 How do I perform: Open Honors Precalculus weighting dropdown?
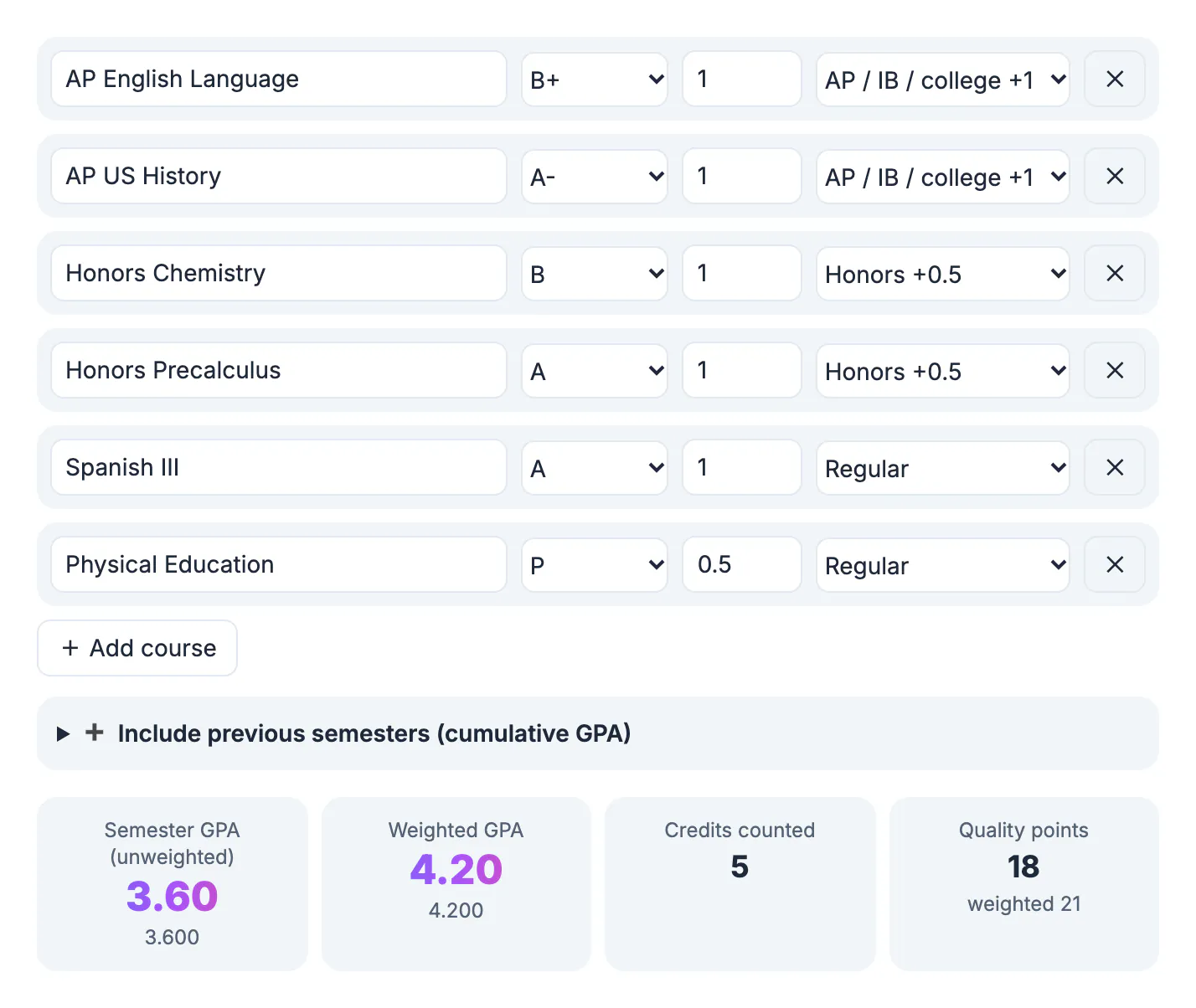943,371
